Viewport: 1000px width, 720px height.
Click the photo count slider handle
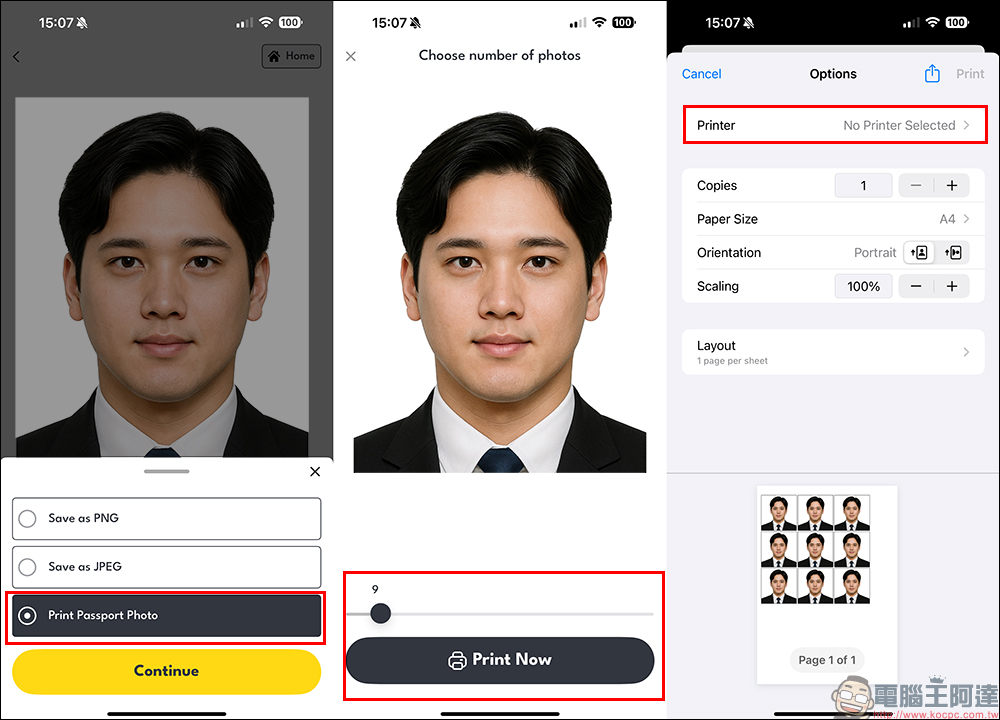(380, 613)
